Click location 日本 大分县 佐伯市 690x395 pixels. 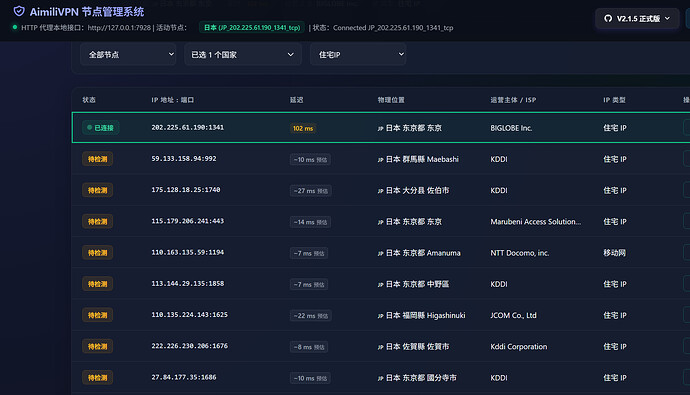(x=413, y=190)
